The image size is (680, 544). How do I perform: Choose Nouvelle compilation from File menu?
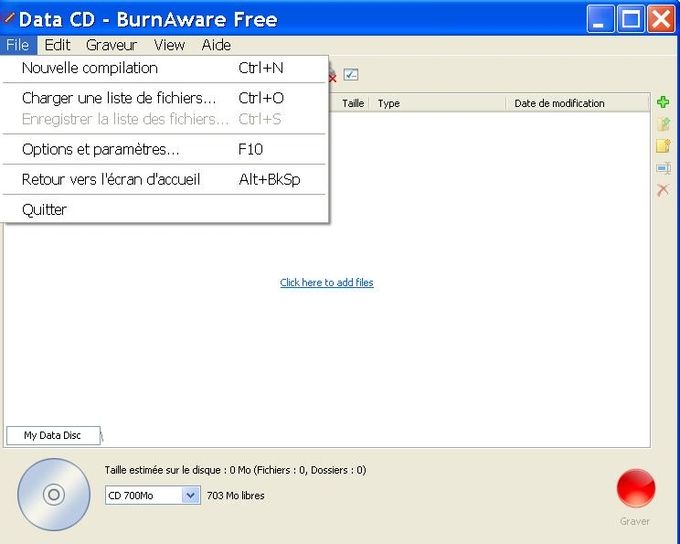click(x=164, y=68)
